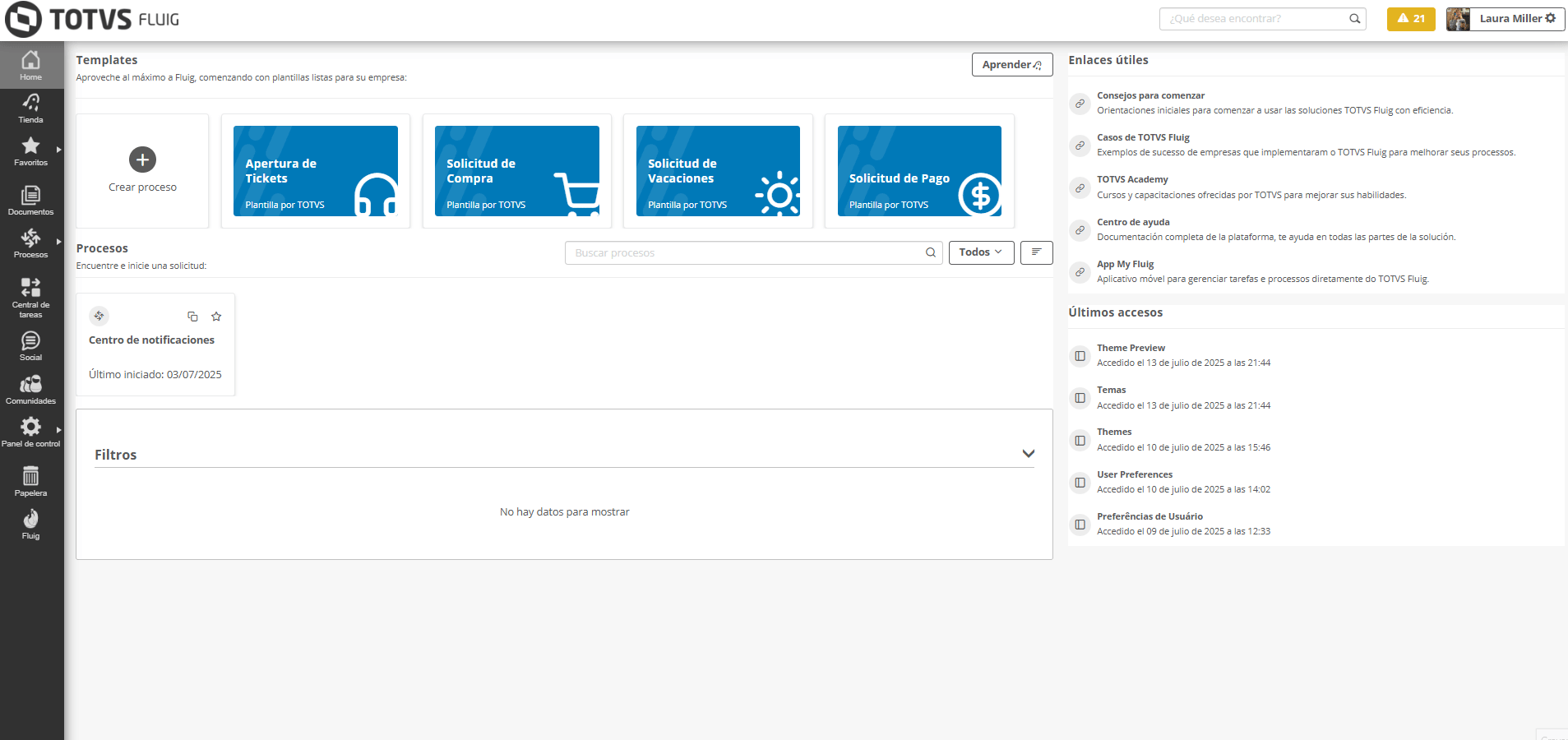
Task: Click link icon beside Casos de TOTVS Fluig
Action: [x=1080, y=146]
